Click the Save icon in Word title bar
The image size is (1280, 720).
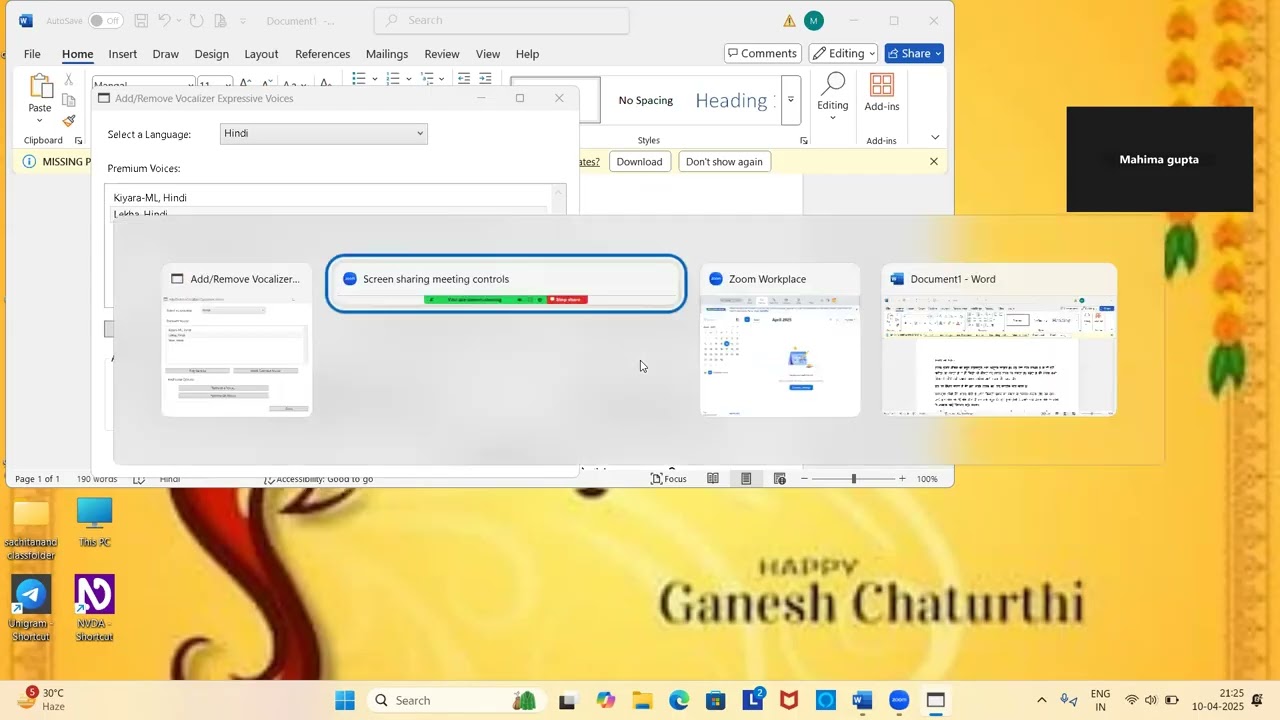pyautogui.click(x=141, y=21)
